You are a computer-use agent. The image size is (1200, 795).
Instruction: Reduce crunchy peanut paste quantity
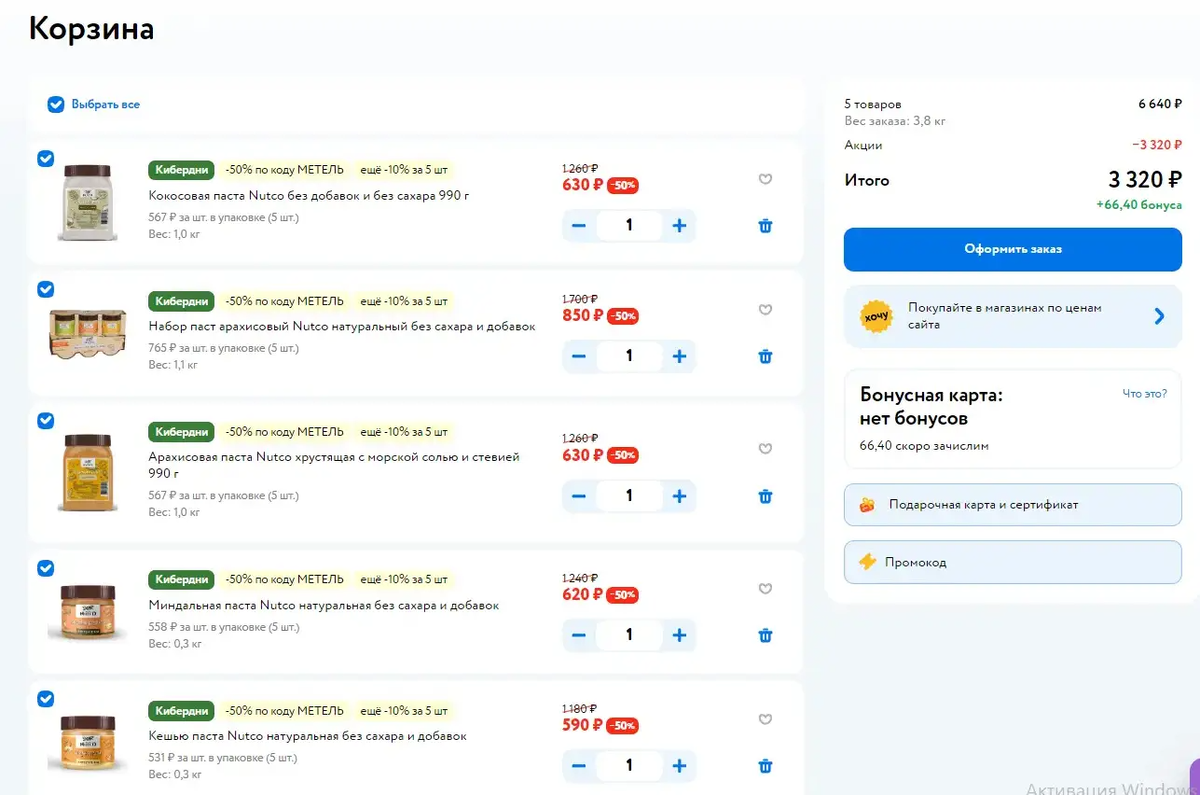(x=579, y=495)
